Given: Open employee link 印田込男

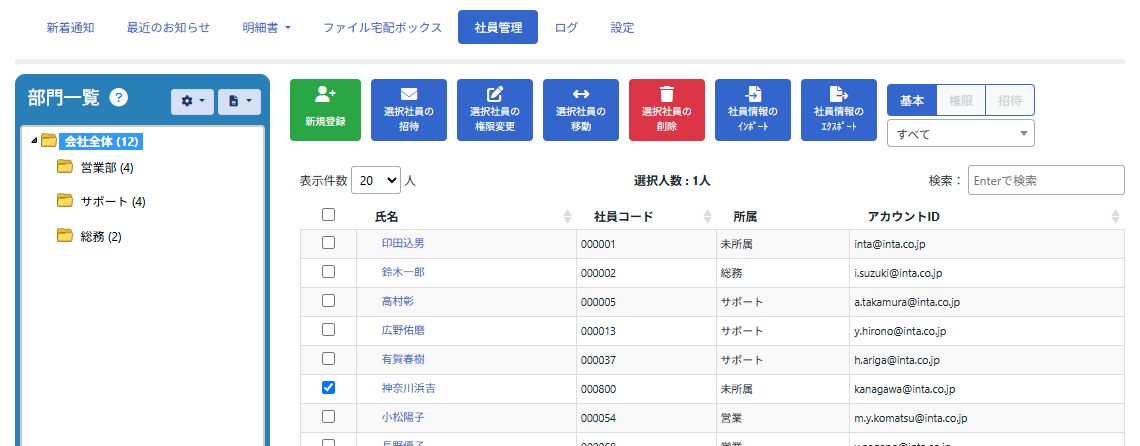Looking at the screenshot, I should (403, 243).
